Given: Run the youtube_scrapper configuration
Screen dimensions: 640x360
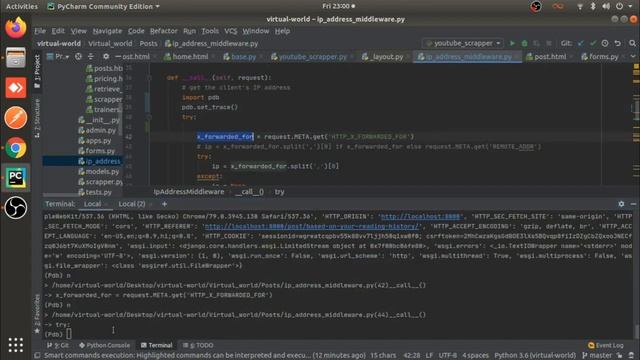Looking at the screenshot, I should coord(512,43).
